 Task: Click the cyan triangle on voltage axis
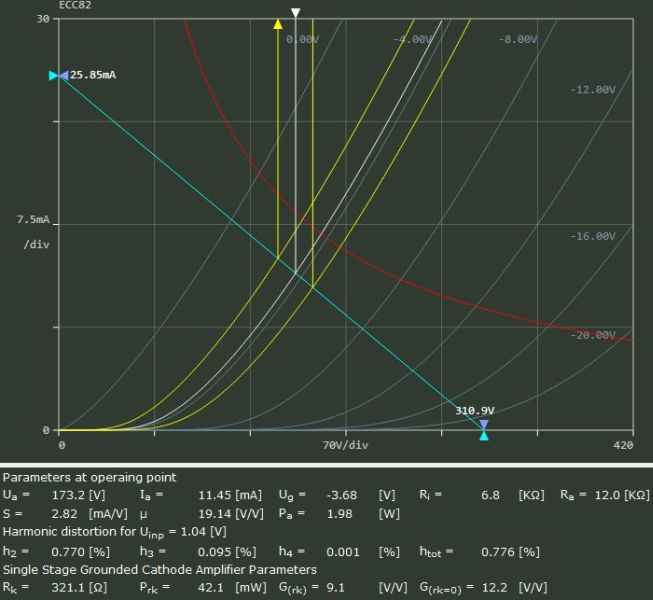tap(484, 435)
